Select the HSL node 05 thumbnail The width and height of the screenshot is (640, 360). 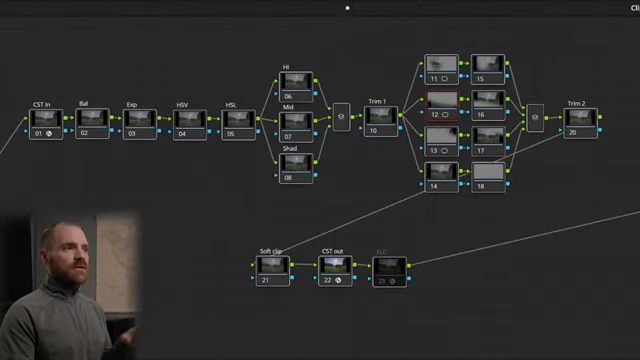pyautogui.click(x=238, y=120)
